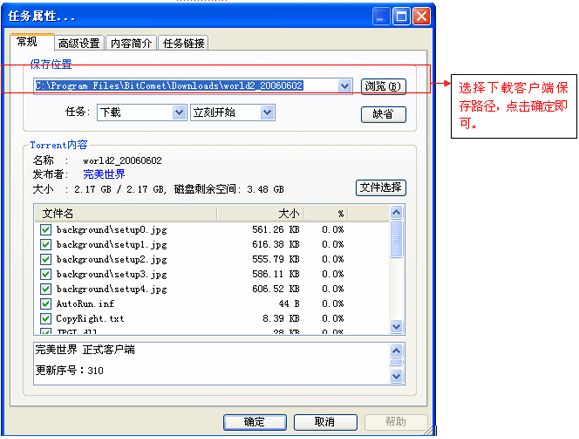Cancel the dialog with 取消

click(x=325, y=422)
